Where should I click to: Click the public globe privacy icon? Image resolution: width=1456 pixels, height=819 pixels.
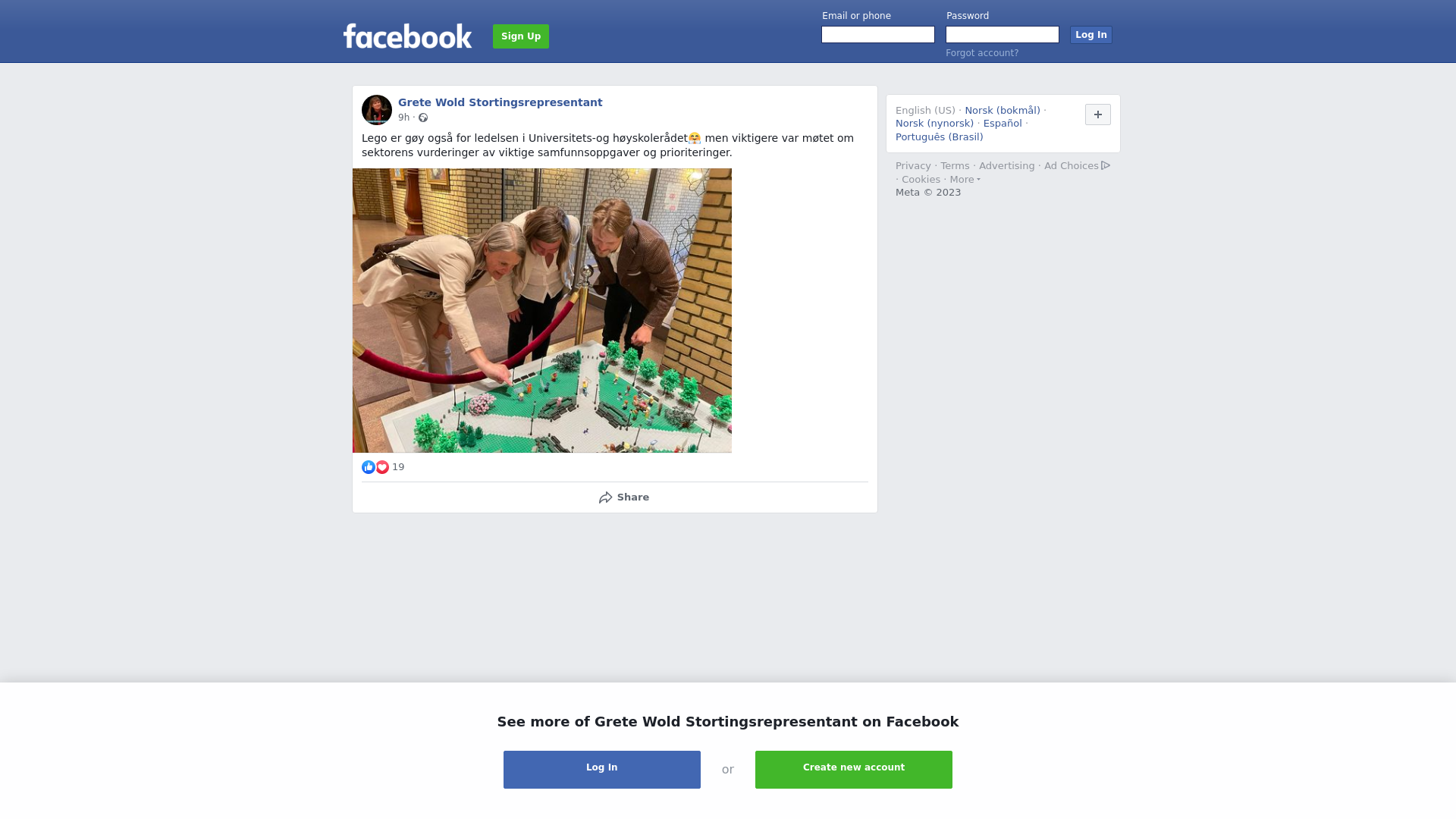coord(423,118)
